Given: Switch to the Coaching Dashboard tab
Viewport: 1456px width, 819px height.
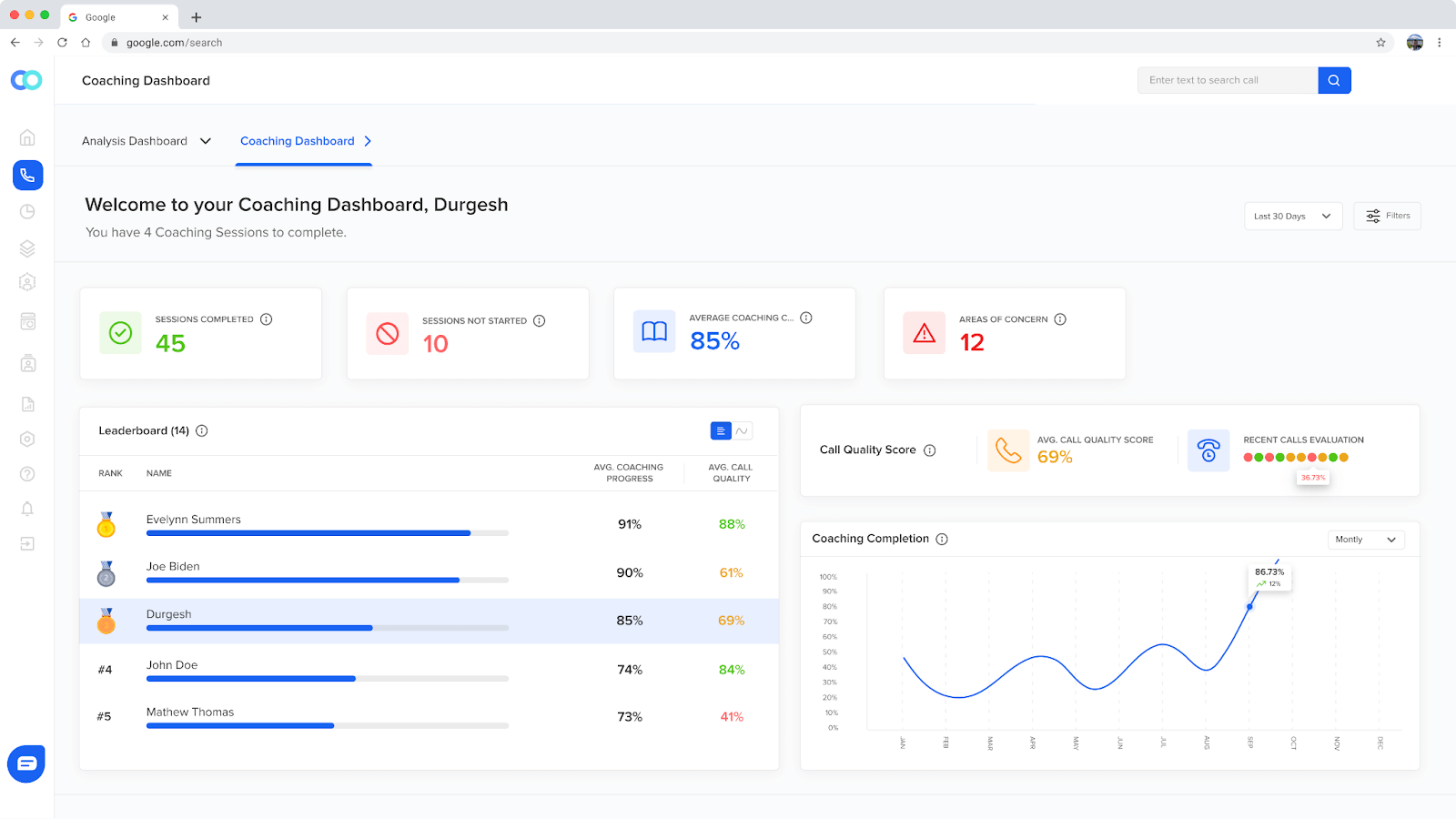Looking at the screenshot, I should (x=297, y=141).
